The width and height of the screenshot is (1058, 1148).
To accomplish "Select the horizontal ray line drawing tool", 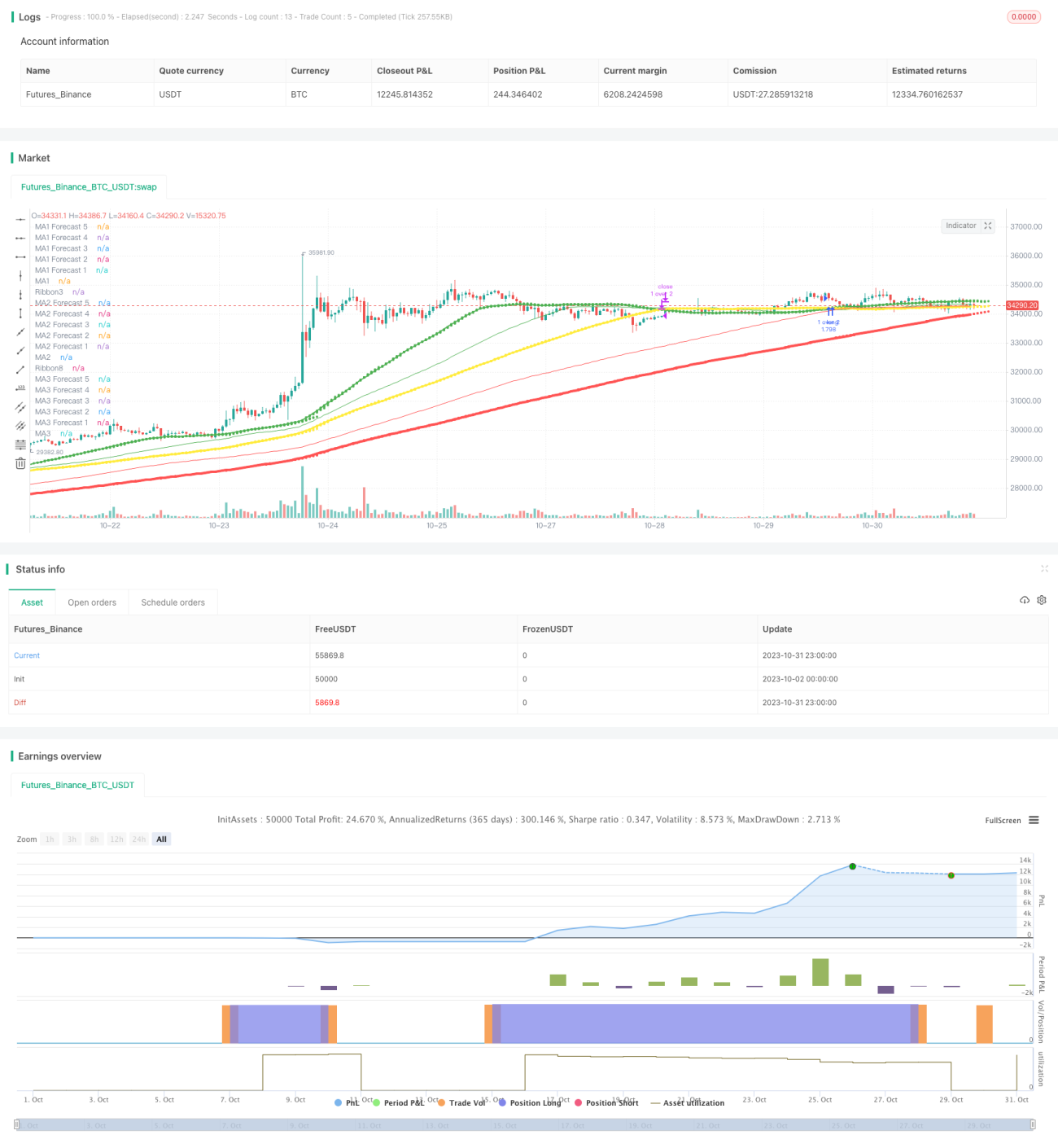I will [x=20, y=238].
